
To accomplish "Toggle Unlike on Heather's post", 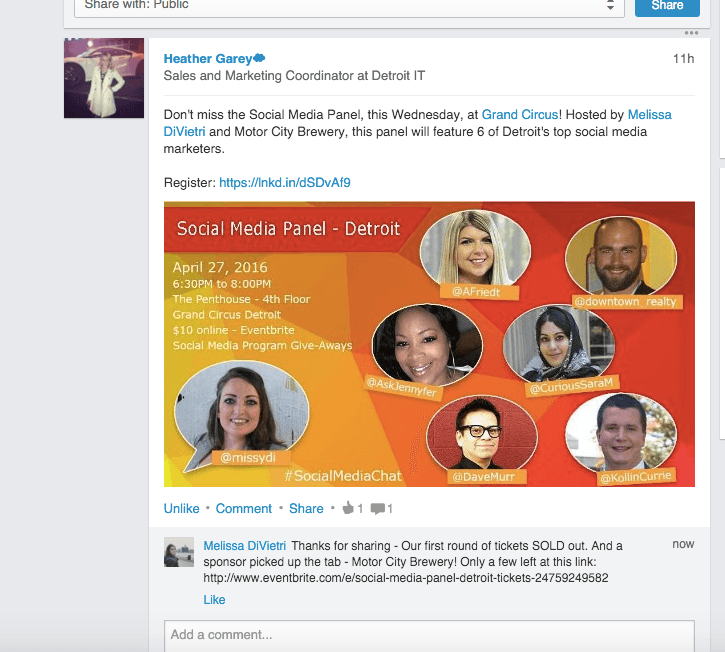I will (181, 509).
